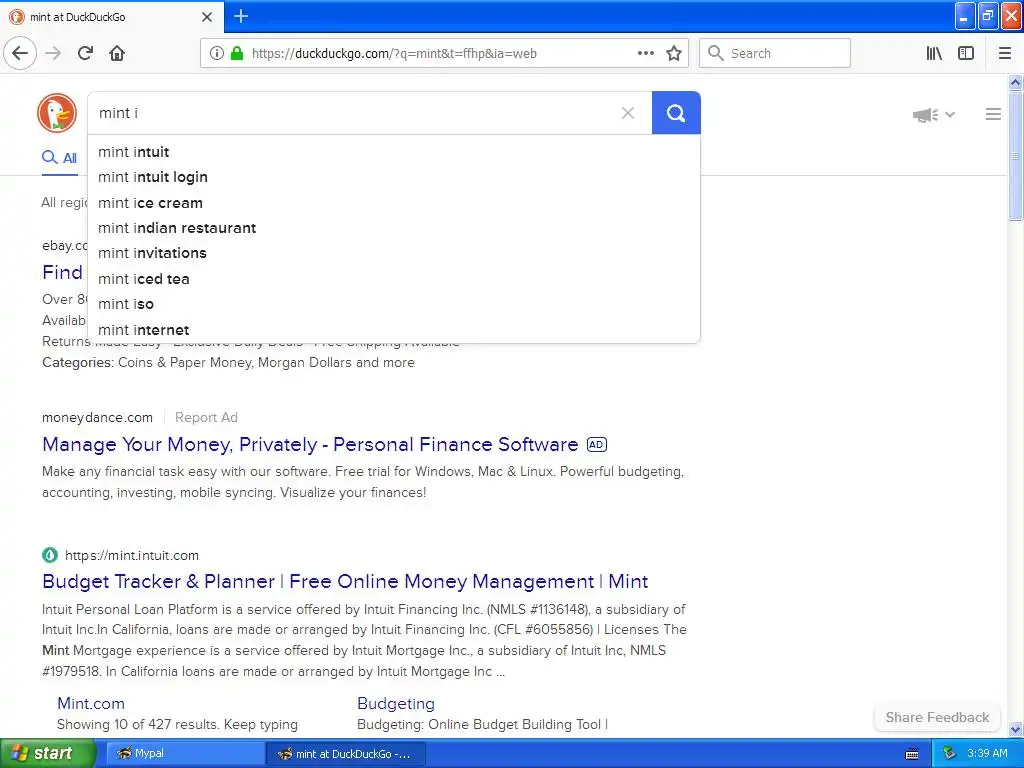This screenshot has width=1024, height=768.
Task: Click the forward navigation arrow
Action: coord(53,54)
